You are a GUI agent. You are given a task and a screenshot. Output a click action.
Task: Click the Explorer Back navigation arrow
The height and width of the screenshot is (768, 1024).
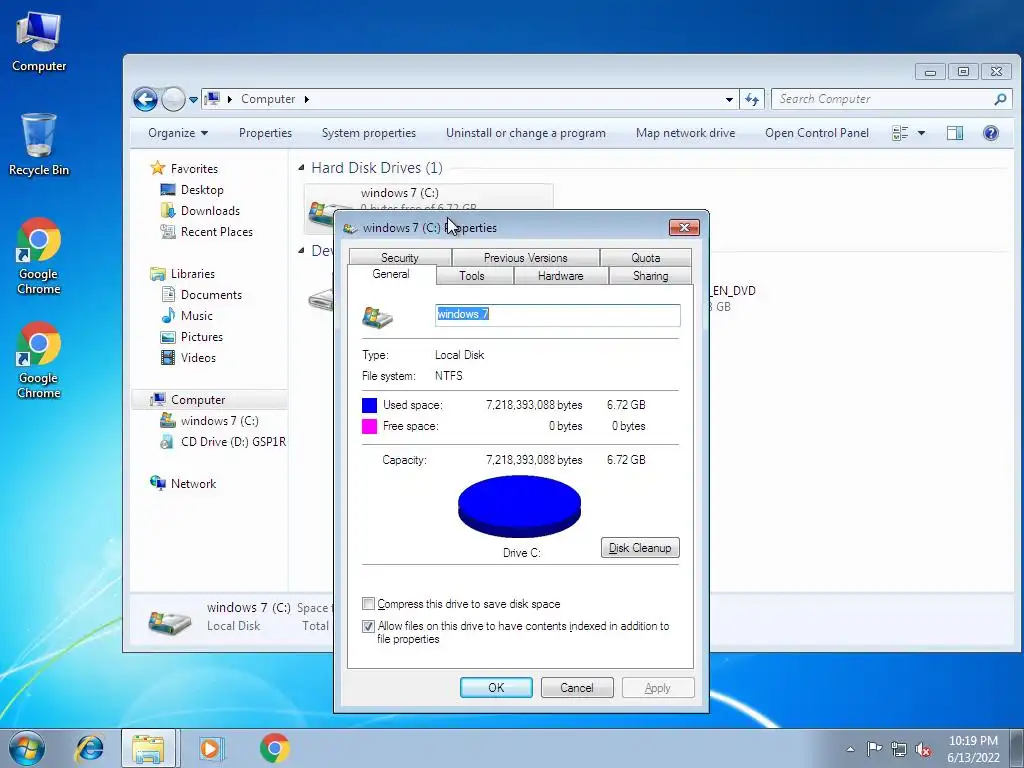pyautogui.click(x=145, y=99)
